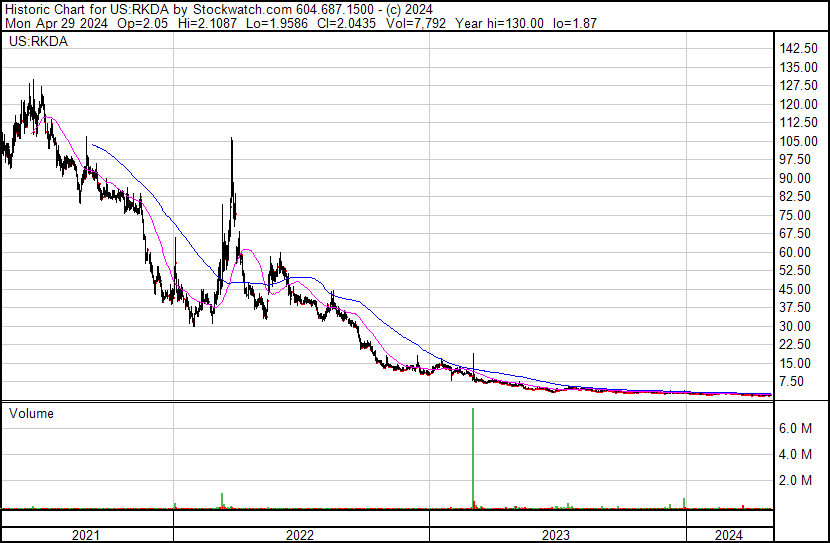This screenshot has width=830, height=543.
Task: Click the 7.50 price axis label
Action: tap(795, 381)
